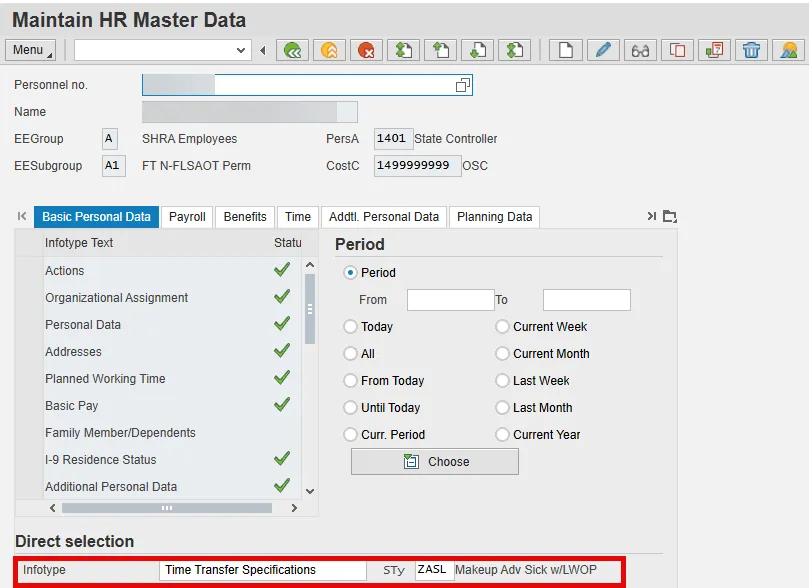Select the Curr. Period radio button
809x588 pixels.
click(350, 434)
